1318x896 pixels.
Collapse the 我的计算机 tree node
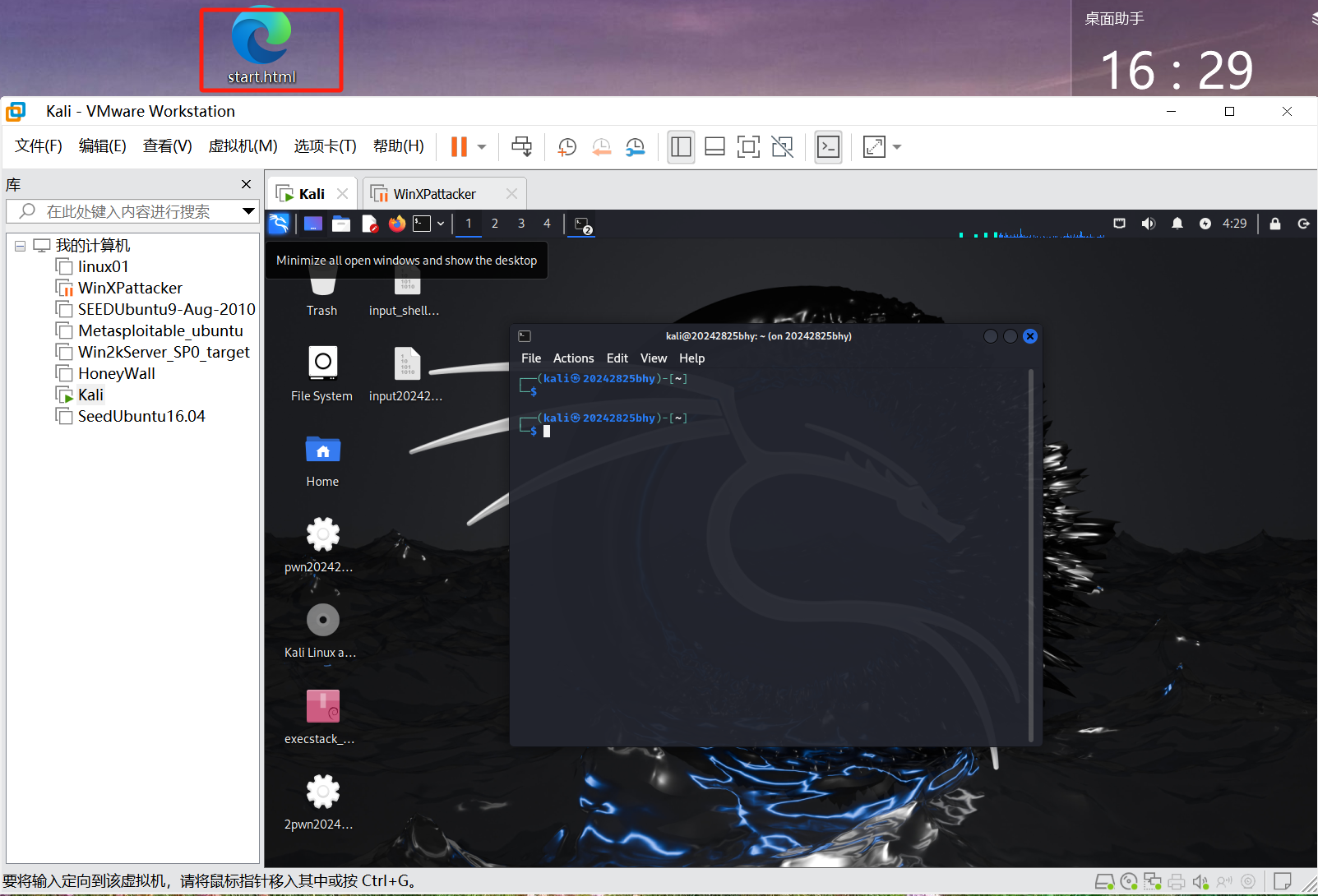(x=20, y=246)
